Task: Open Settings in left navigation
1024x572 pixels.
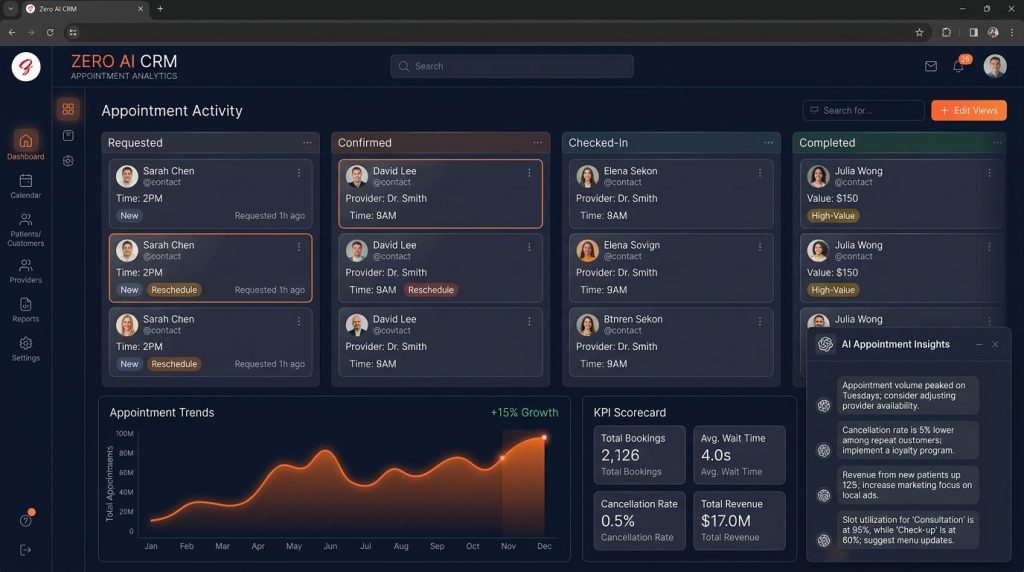Action: tap(25, 349)
